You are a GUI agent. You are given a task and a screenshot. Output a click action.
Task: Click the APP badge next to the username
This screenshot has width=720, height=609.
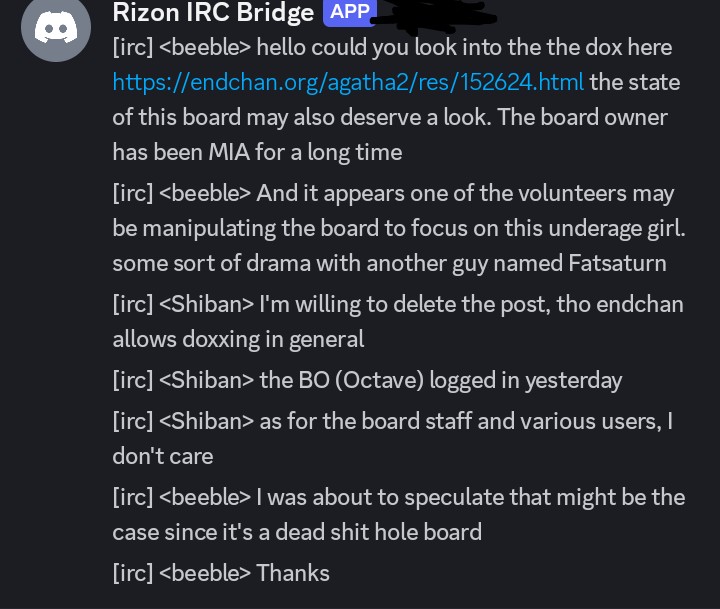(x=349, y=12)
